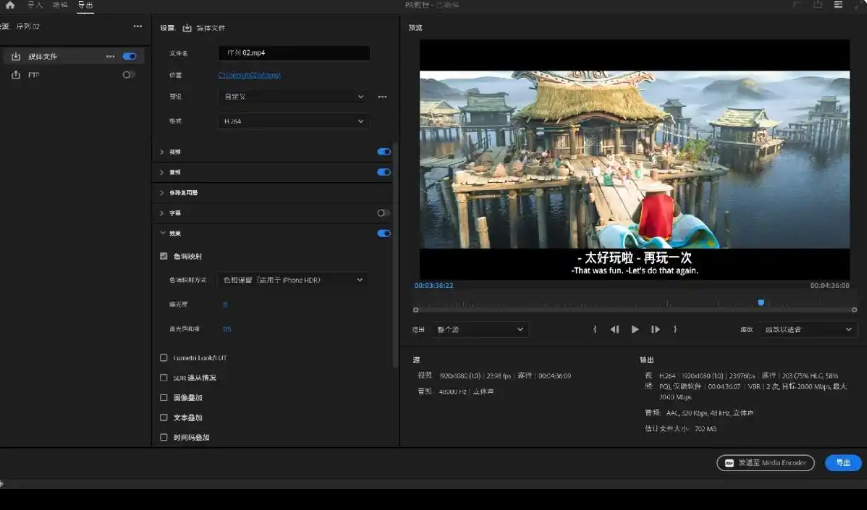Click the blue playhead on preview timeline
The height and width of the screenshot is (510, 867).
click(x=761, y=302)
